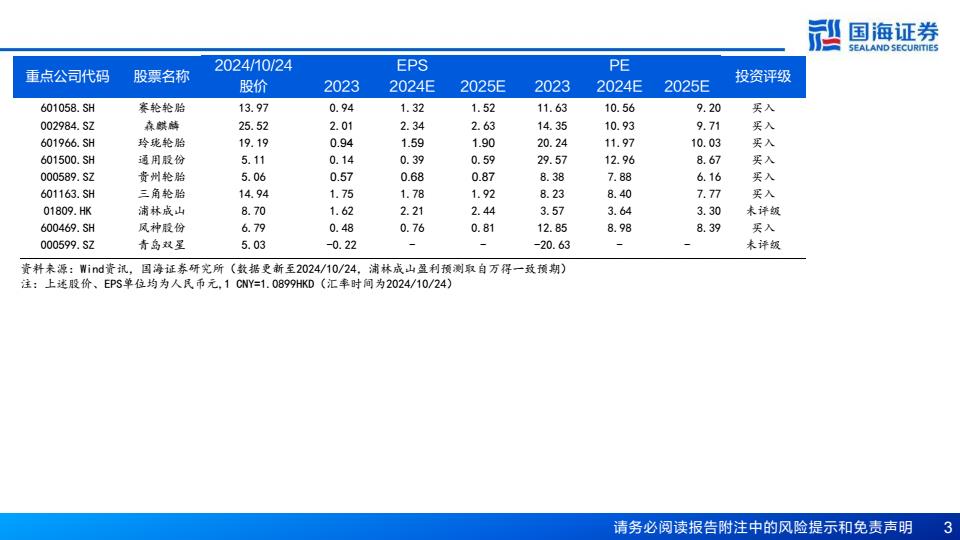Click the EPS group header
Viewport: 960px width, 540px height.
[x=412, y=66]
